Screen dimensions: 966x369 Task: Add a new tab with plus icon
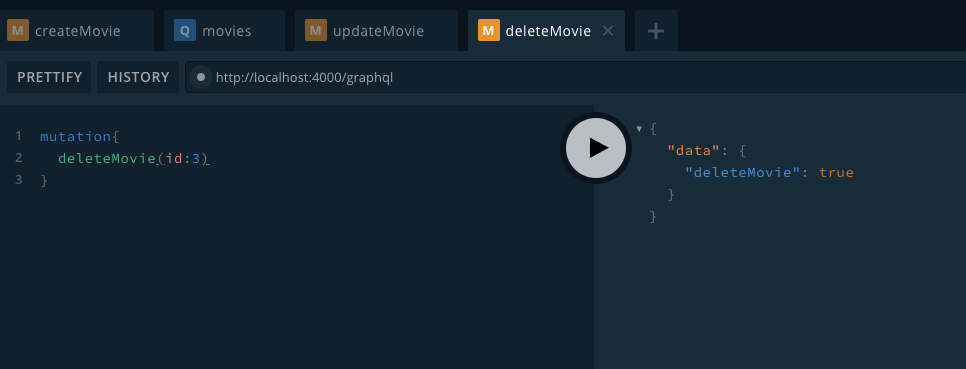(x=656, y=31)
